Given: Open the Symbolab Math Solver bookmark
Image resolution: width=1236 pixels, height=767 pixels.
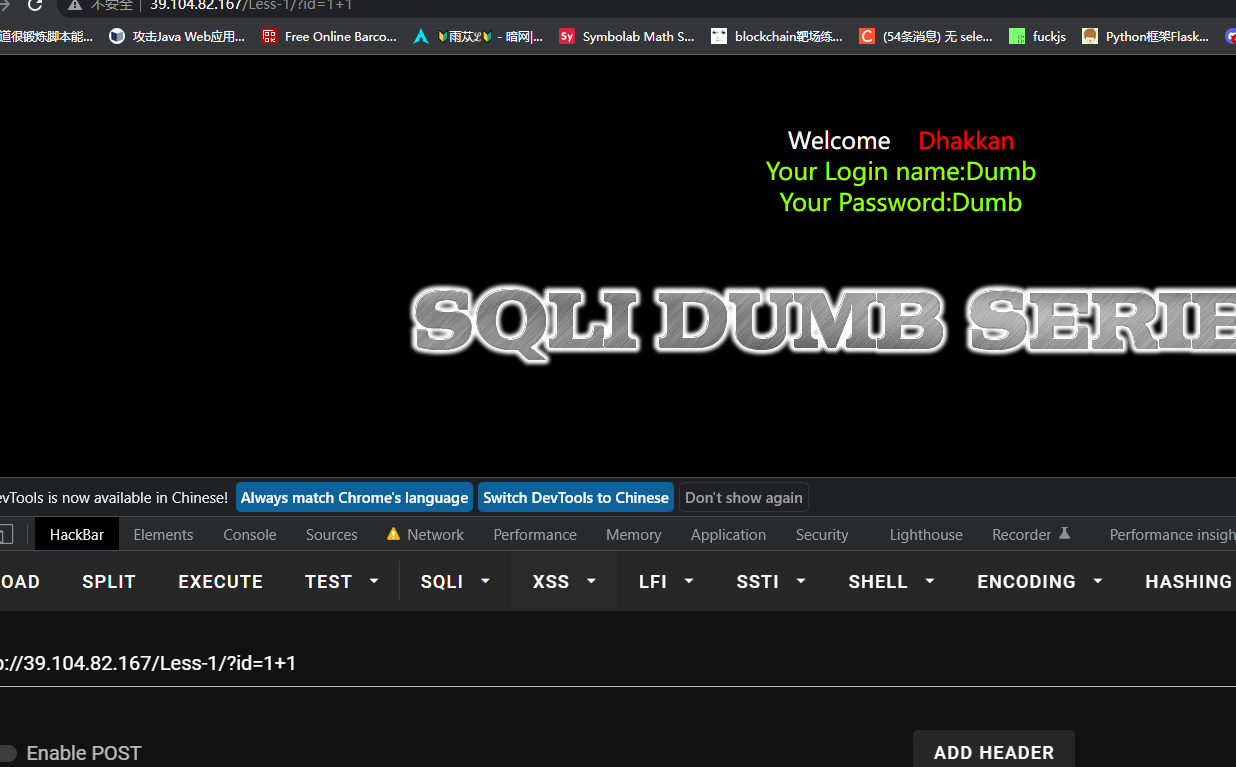Looking at the screenshot, I should [626, 36].
